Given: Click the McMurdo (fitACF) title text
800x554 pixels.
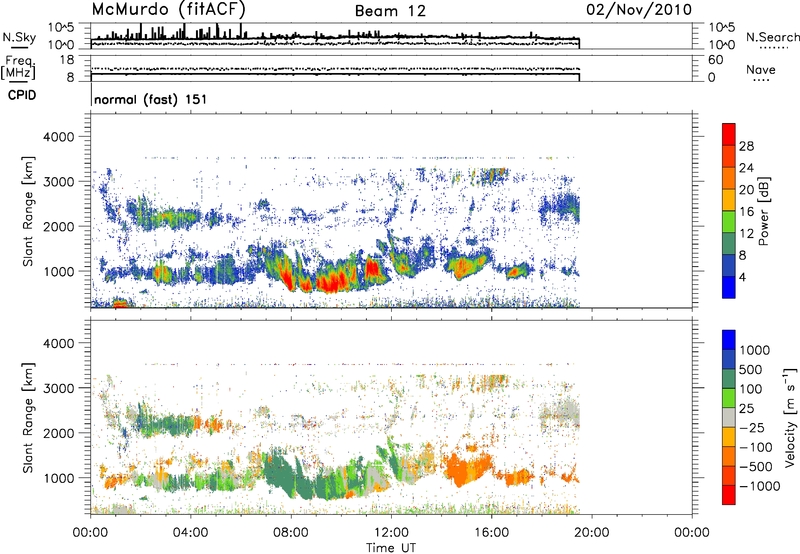Looking at the screenshot, I should pos(168,10).
